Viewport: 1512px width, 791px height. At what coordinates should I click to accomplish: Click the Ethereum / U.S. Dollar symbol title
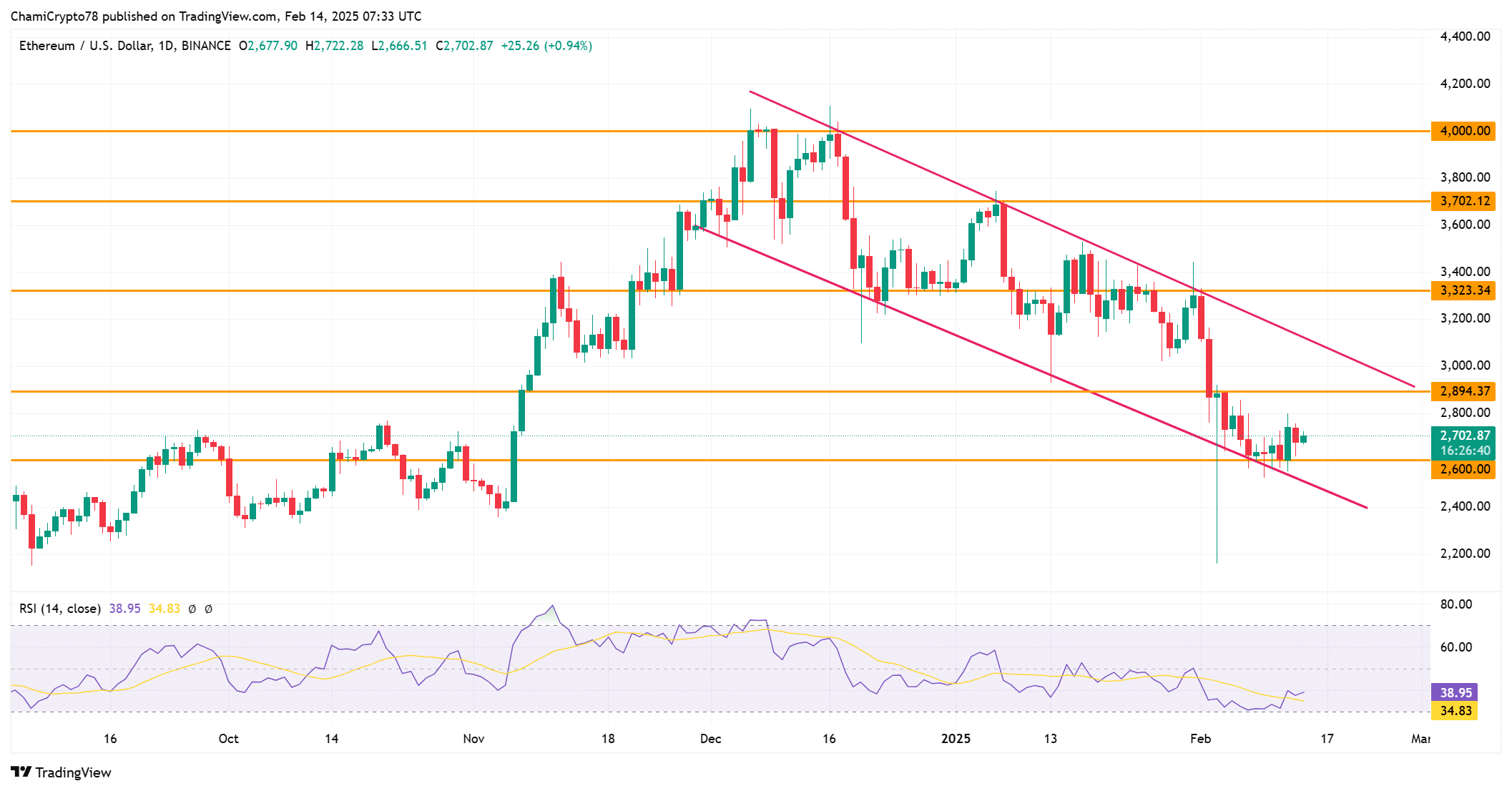125,46
